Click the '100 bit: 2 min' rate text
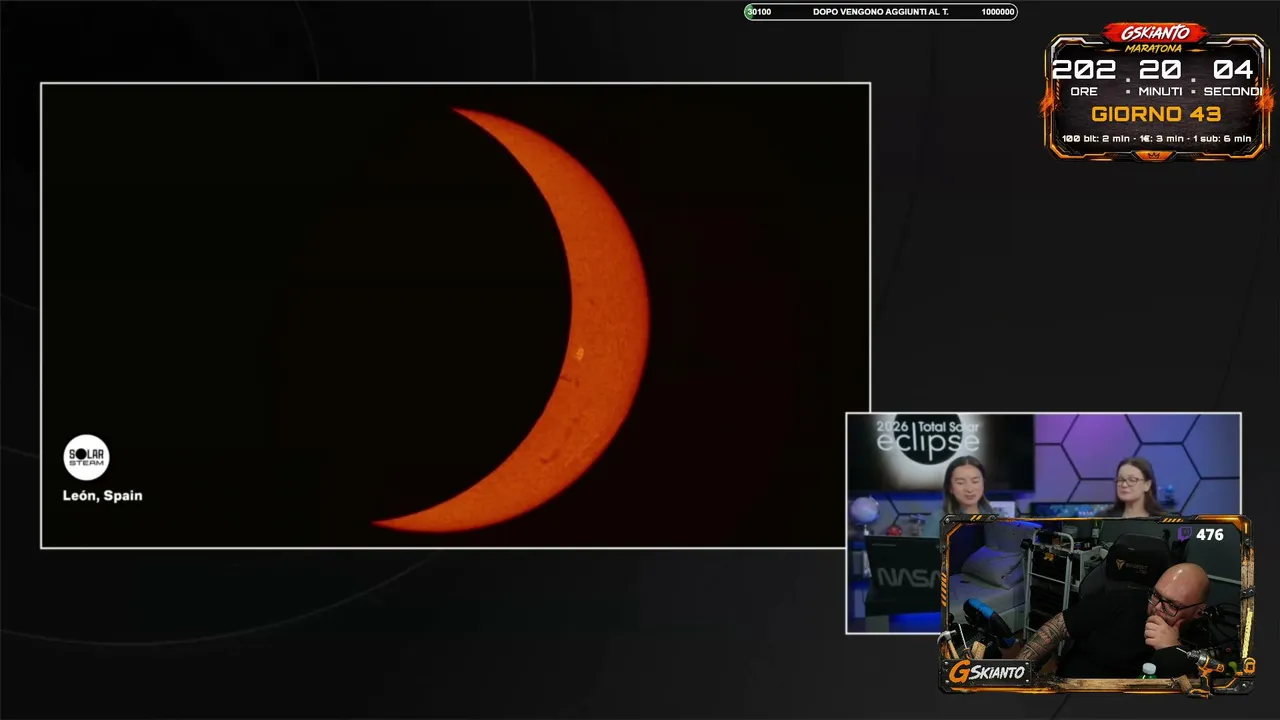 coord(1096,138)
